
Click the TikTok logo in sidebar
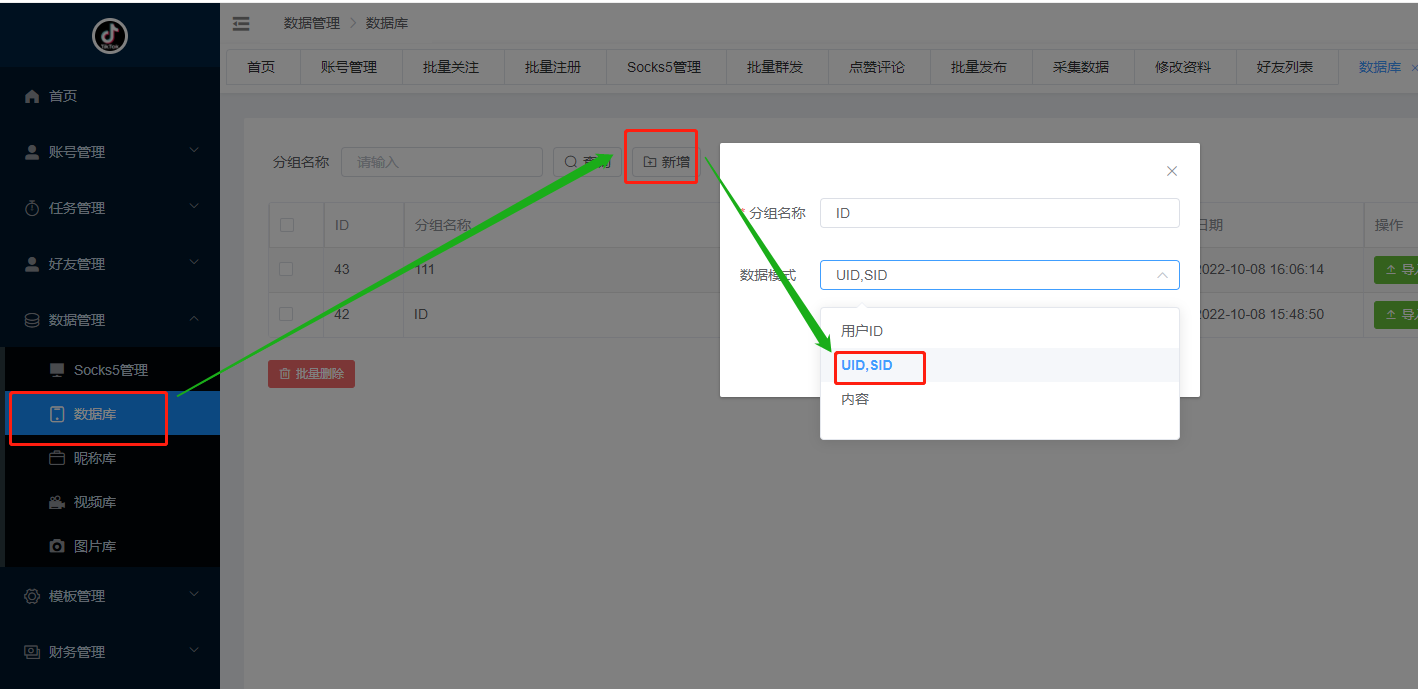pos(110,36)
